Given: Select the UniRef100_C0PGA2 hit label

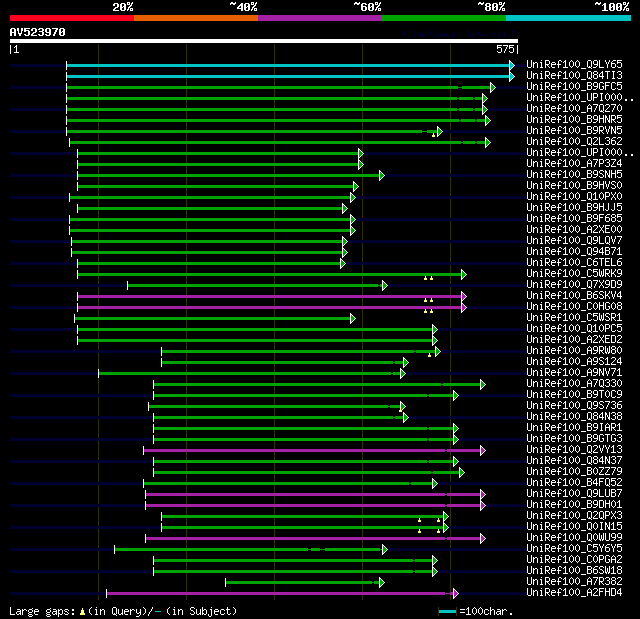Looking at the screenshot, I should coord(574,560).
